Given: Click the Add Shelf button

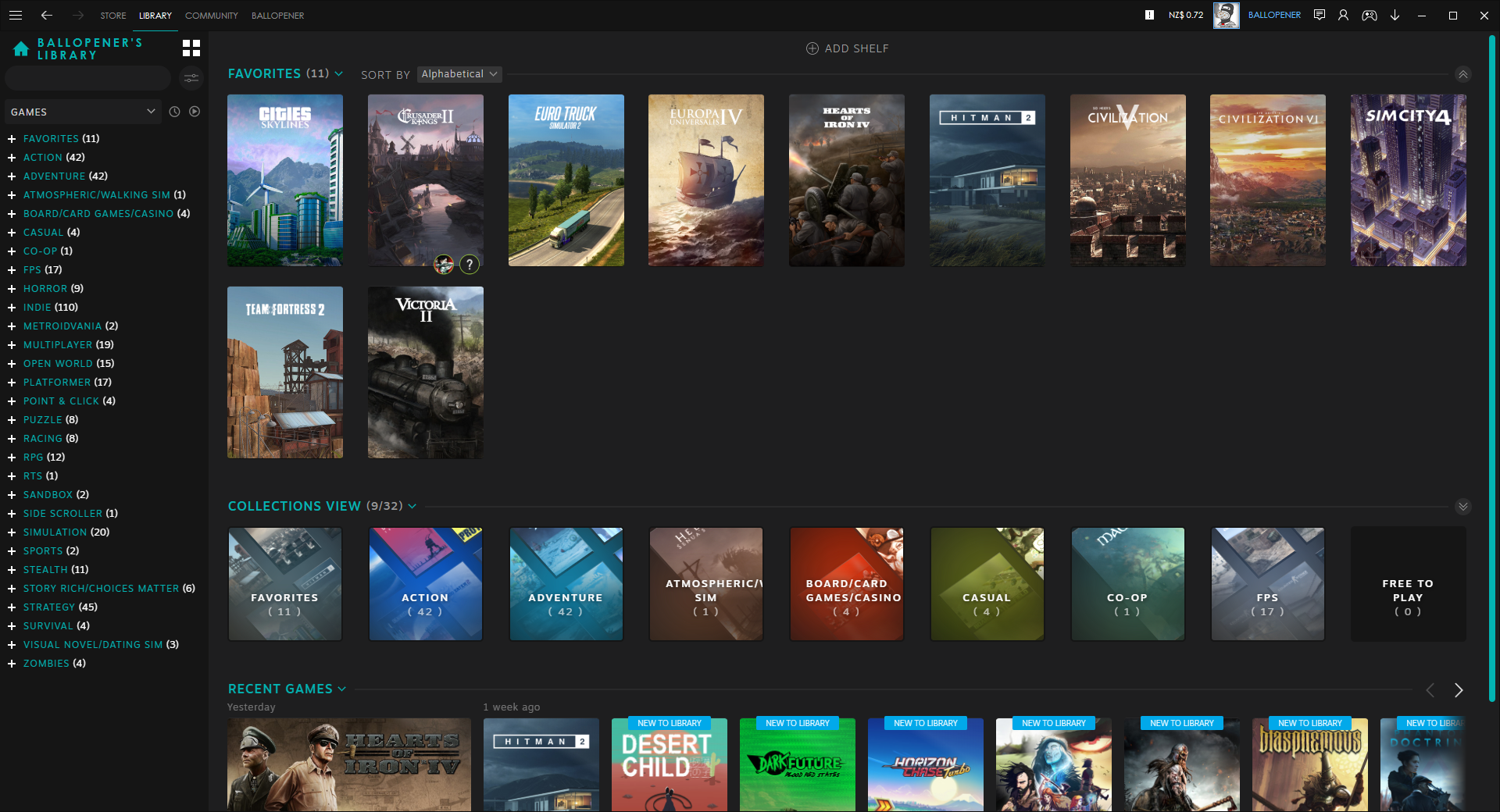Looking at the screenshot, I should coord(848,48).
